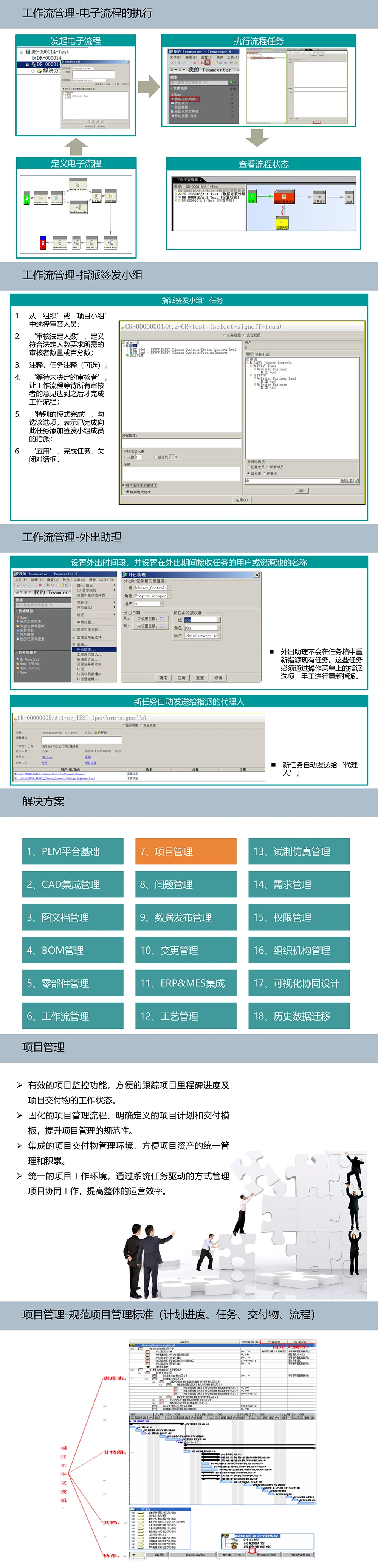Screen dimensions: 378x1568
Task: Select solution tile 7、项目管理
Action: [x=186, y=851]
